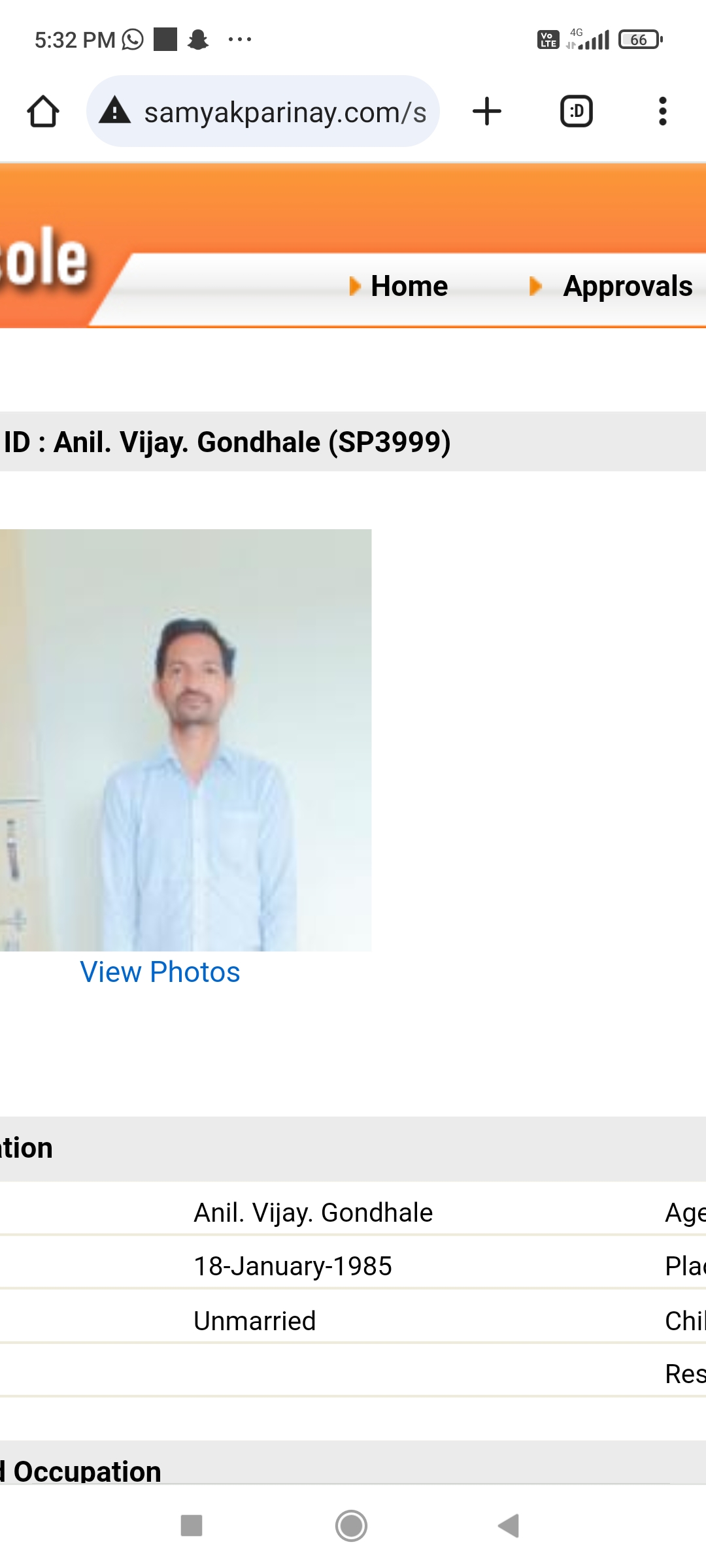706x1568 pixels.
Task: Tap the site logo in orange banner
Action: click(44, 258)
